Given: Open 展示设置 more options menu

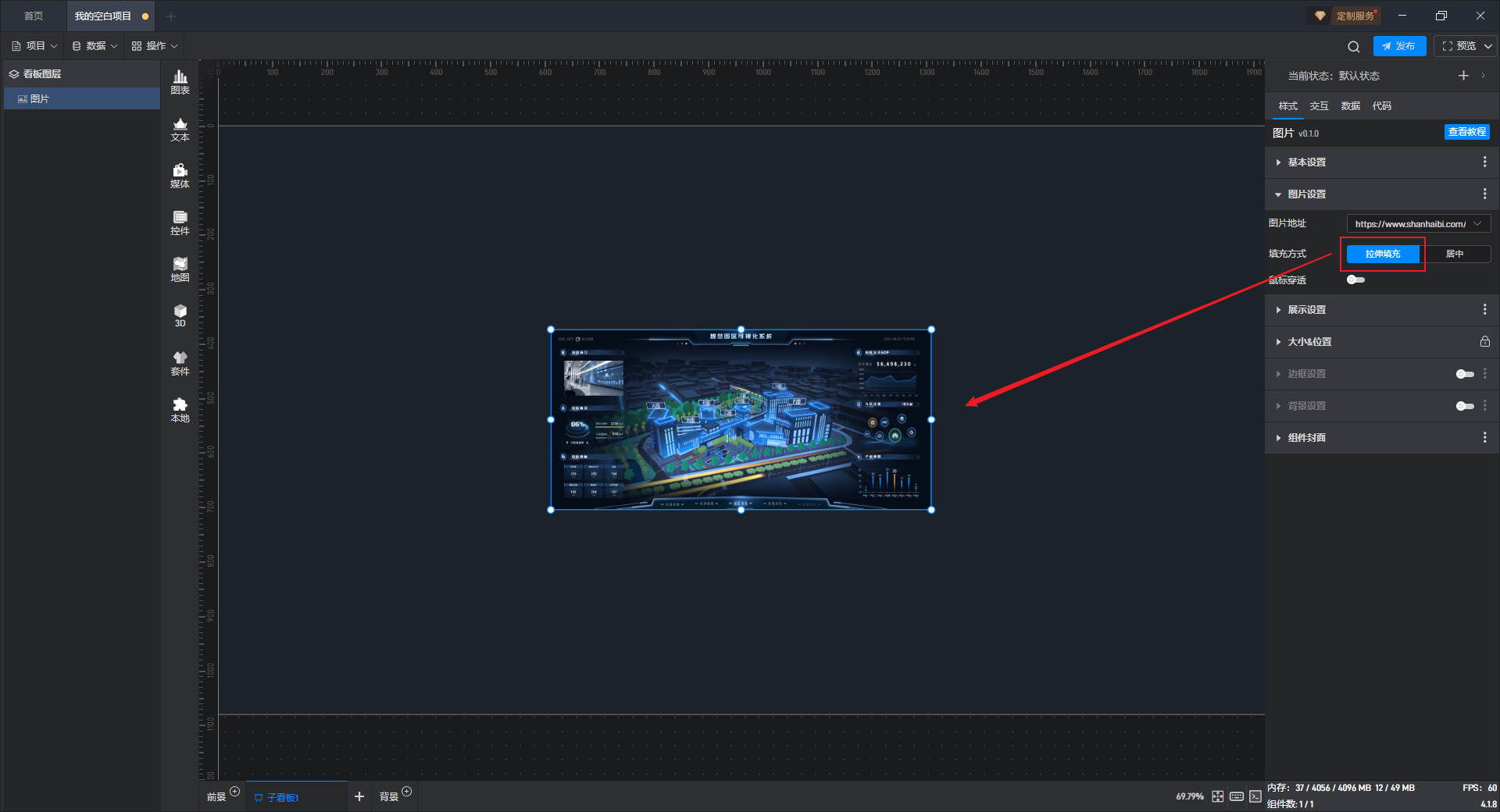Looking at the screenshot, I should pyautogui.click(x=1484, y=309).
